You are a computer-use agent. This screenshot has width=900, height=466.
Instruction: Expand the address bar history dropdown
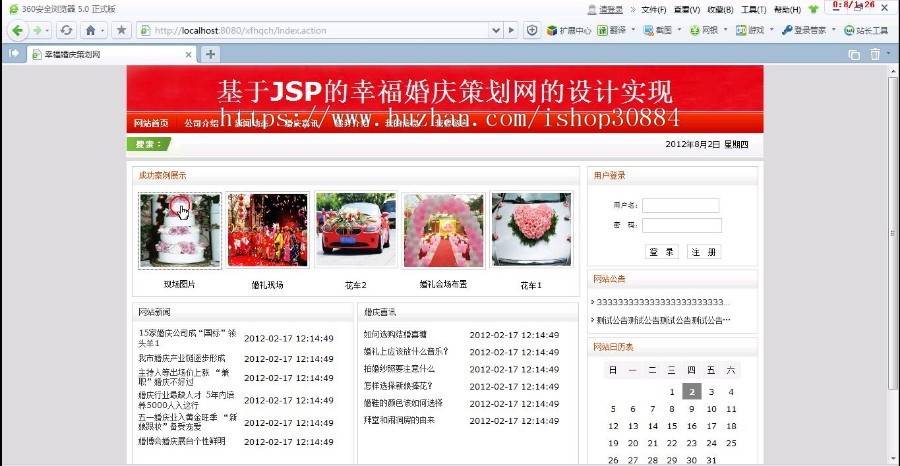496,30
